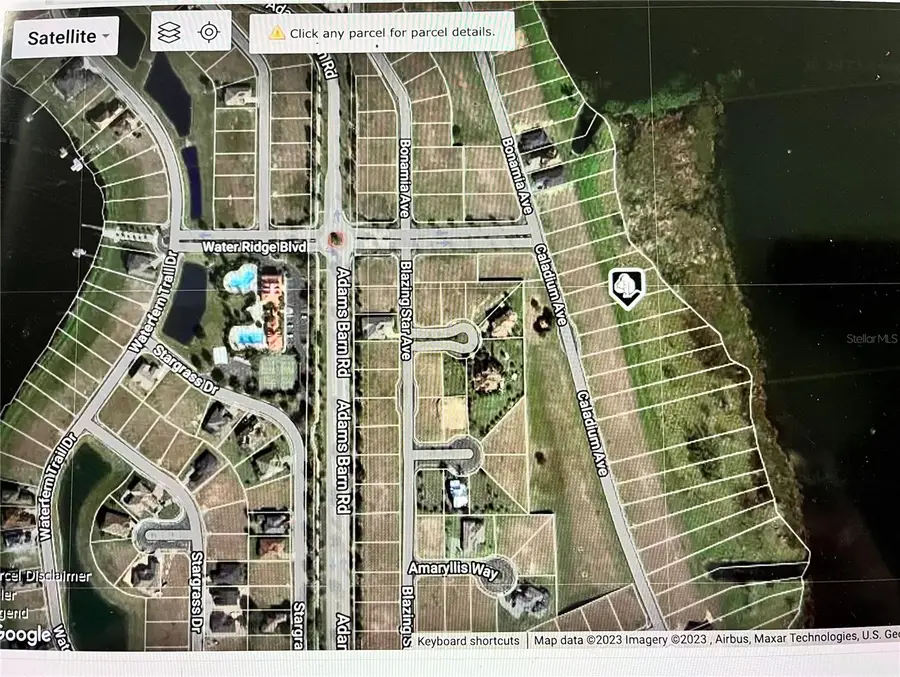Click the Parcel Disclaimer text
Viewport: 900px width, 677px height.
45,575
